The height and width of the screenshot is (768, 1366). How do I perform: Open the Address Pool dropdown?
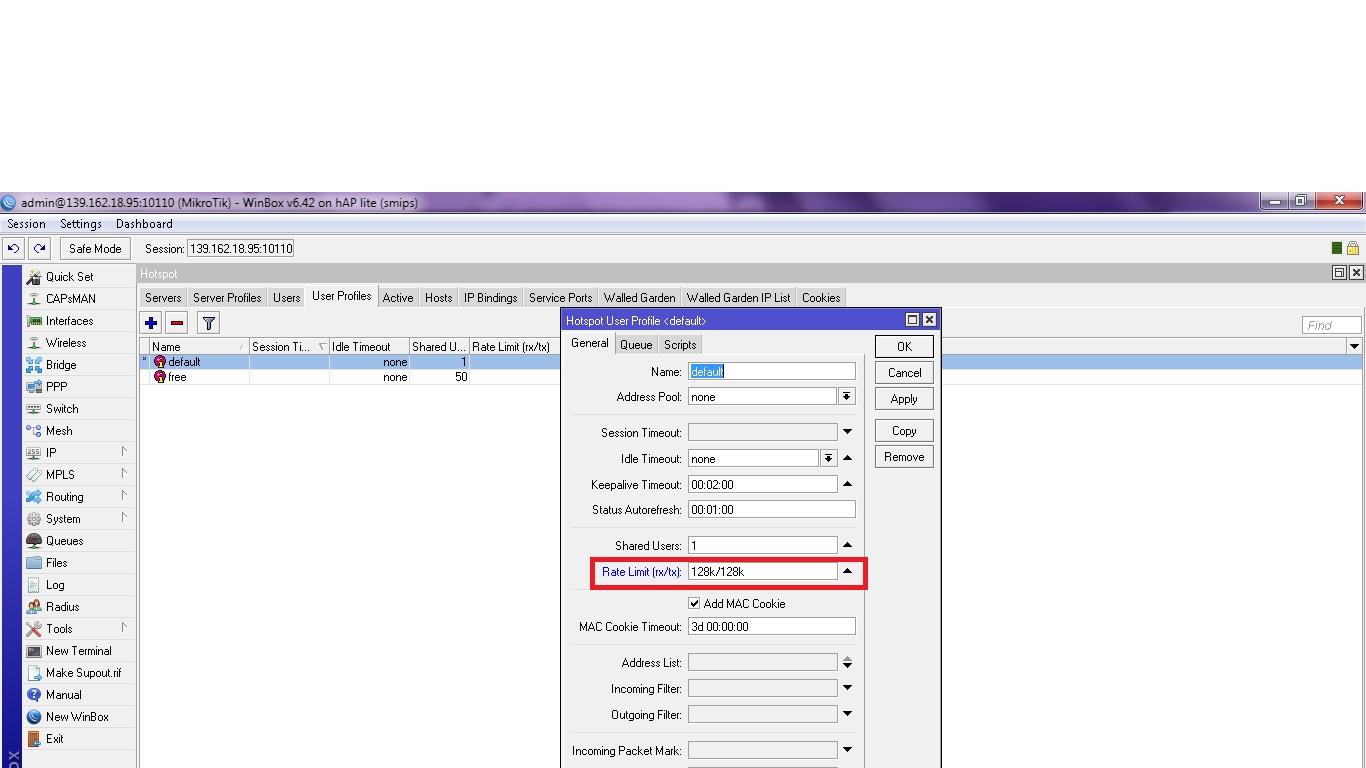click(847, 397)
